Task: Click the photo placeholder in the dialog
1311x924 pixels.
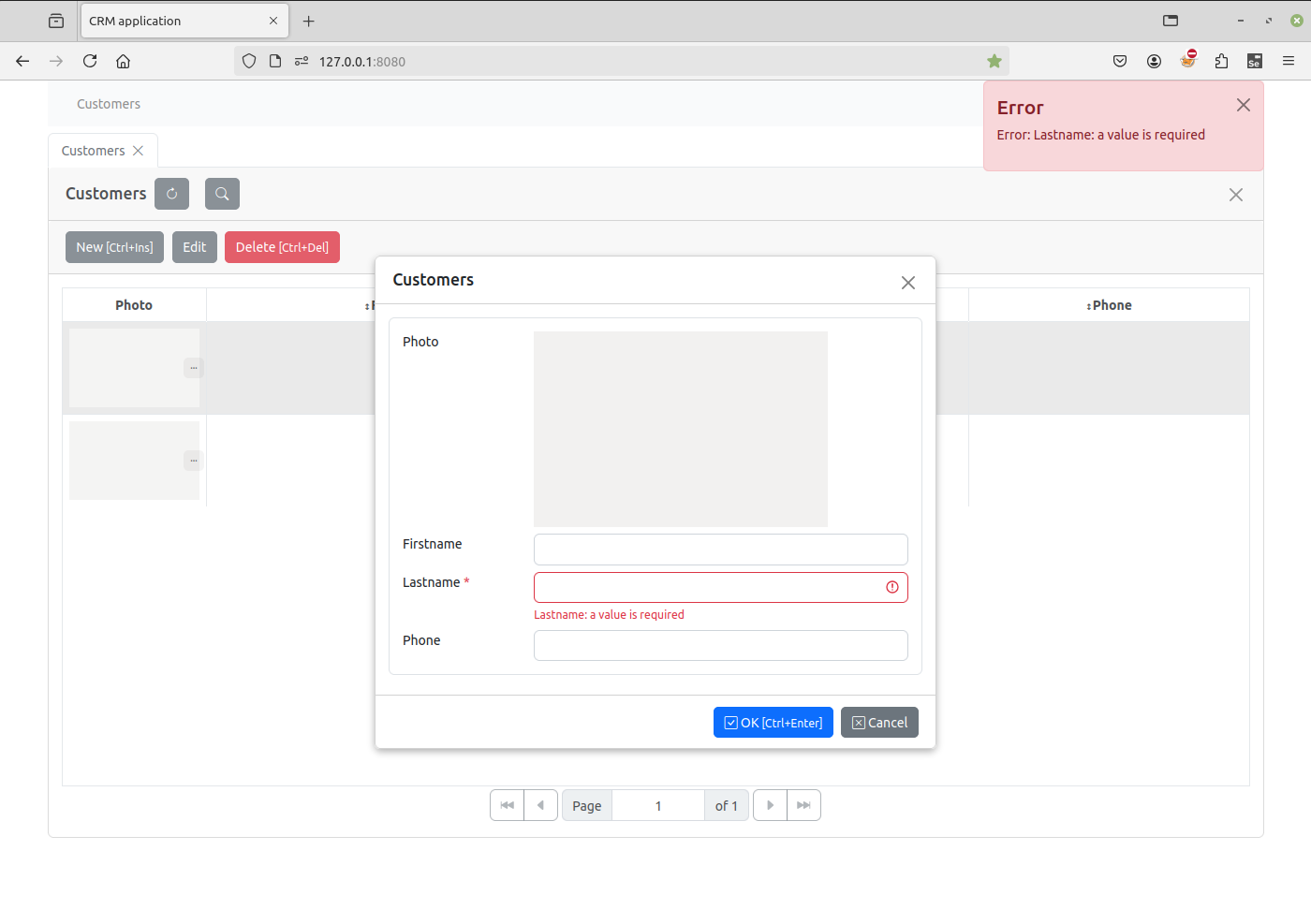Action: click(680, 429)
